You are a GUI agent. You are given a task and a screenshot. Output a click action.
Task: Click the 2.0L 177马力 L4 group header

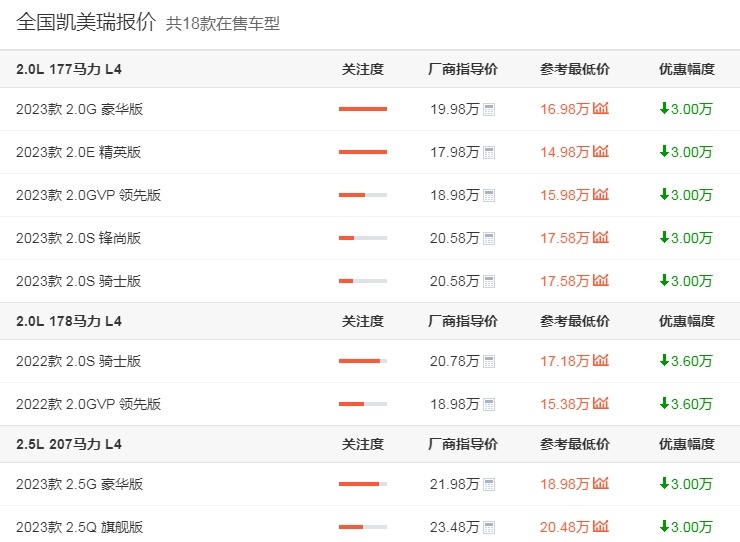tap(69, 69)
